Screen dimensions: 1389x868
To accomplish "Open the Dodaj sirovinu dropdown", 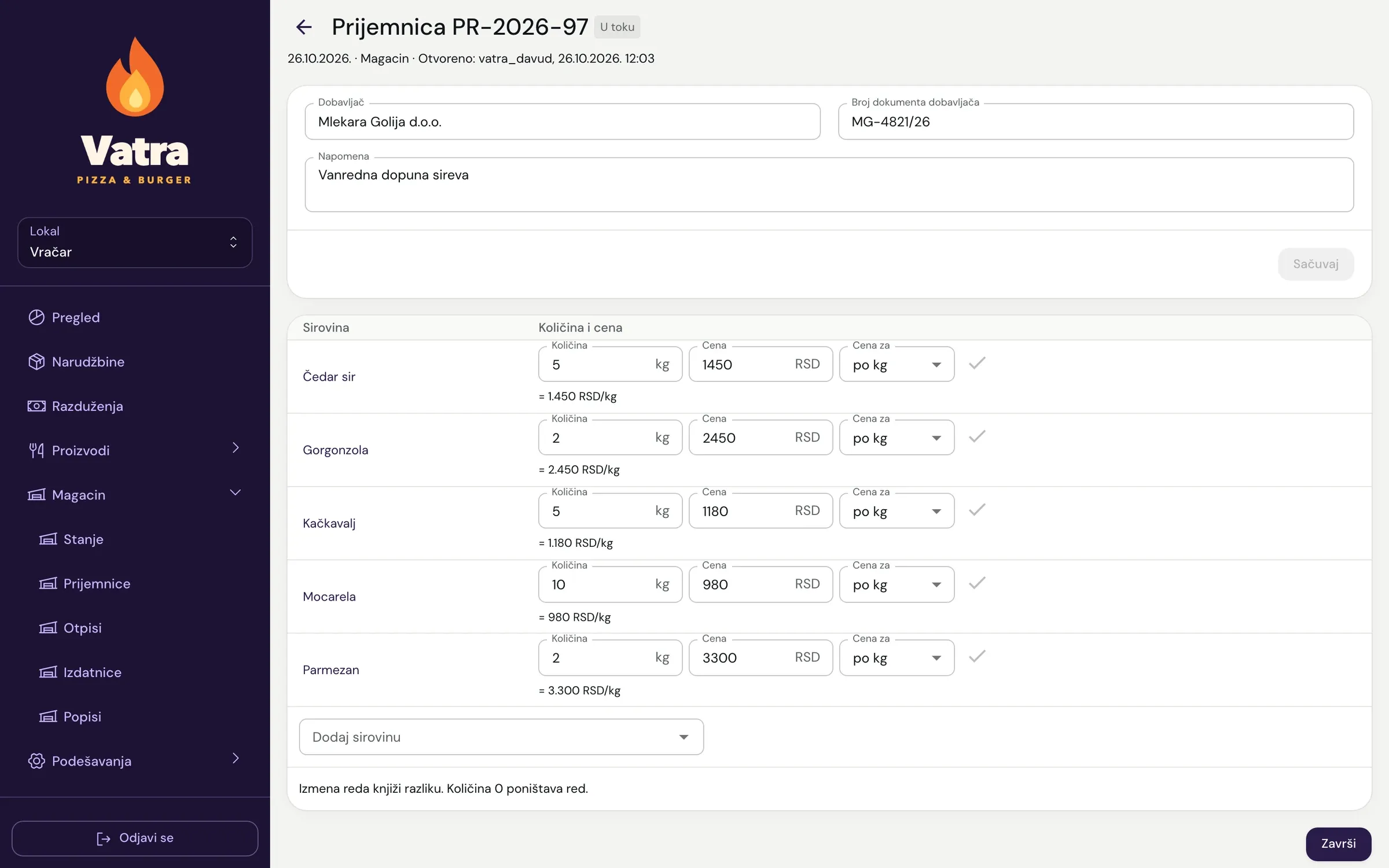I will pos(501,737).
